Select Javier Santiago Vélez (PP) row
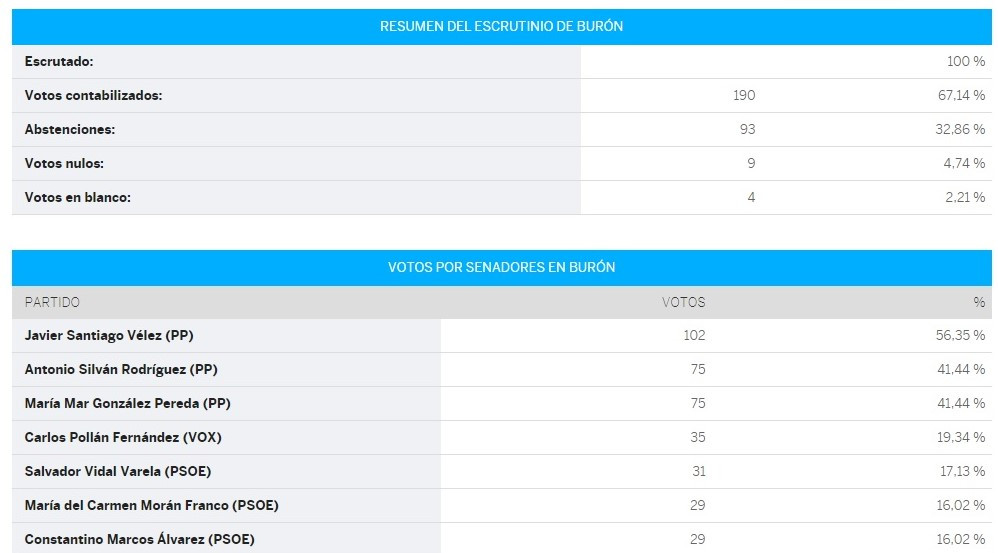 tap(502, 335)
